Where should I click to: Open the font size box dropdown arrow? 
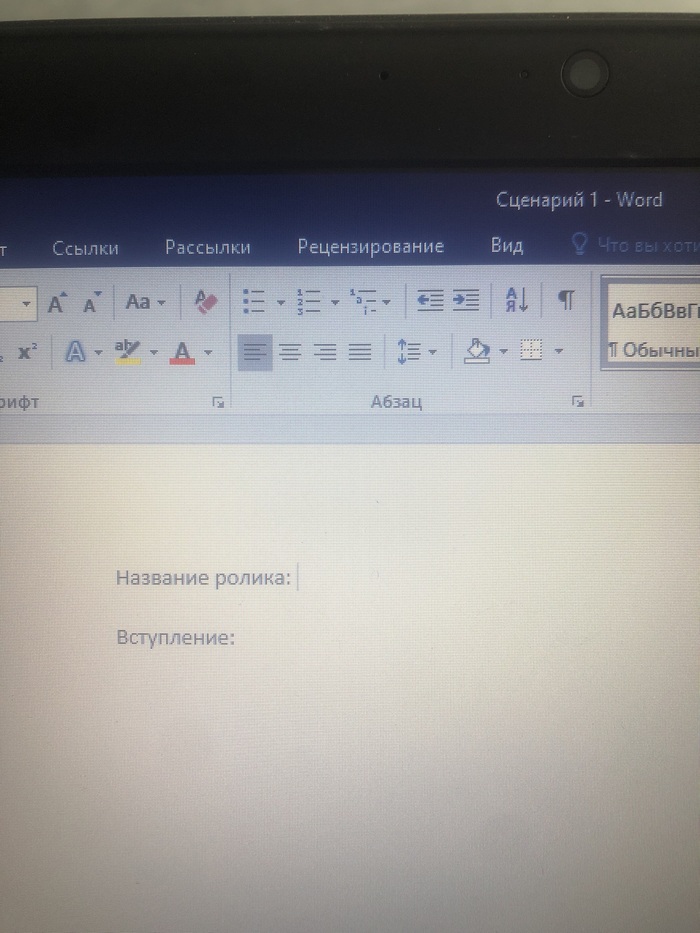pyautogui.click(x=26, y=304)
